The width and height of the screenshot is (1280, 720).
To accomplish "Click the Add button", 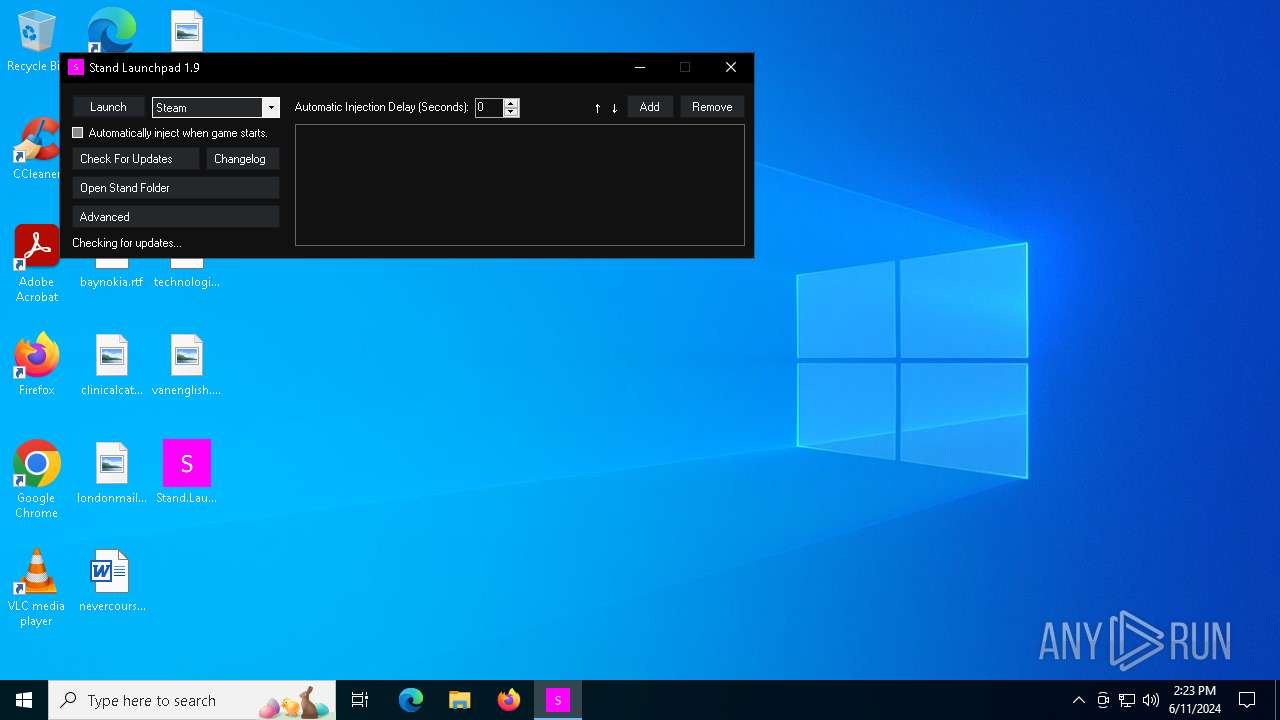I will click(x=650, y=107).
